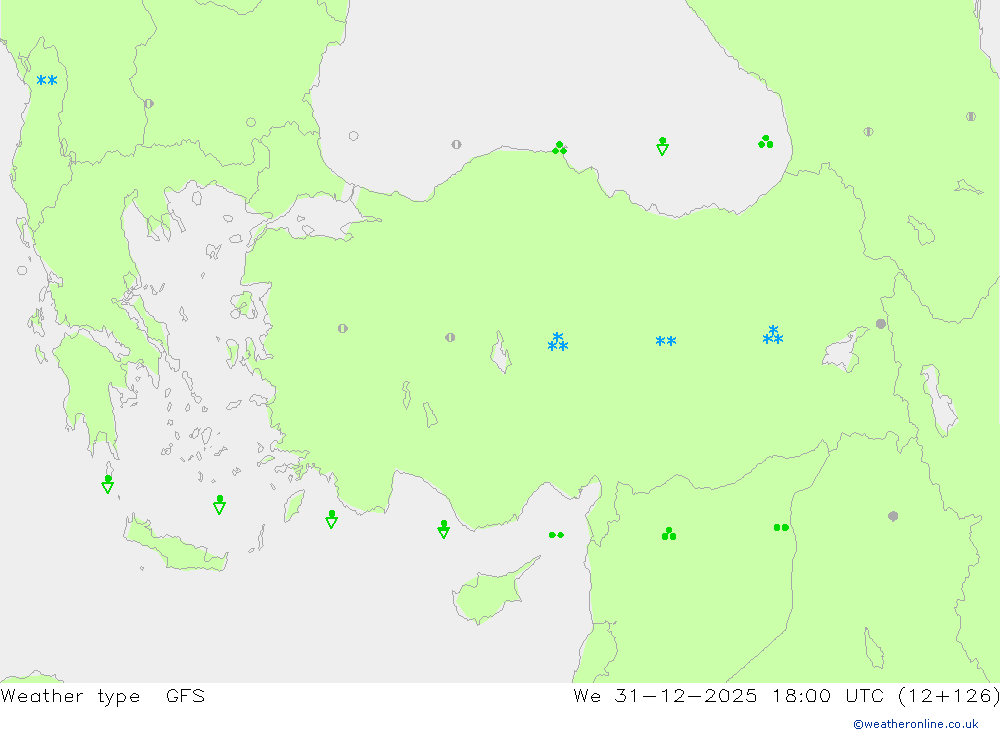1000x733 pixels.
Task: Click the green shower symbol south of Antalya
Action: pos(444,529)
